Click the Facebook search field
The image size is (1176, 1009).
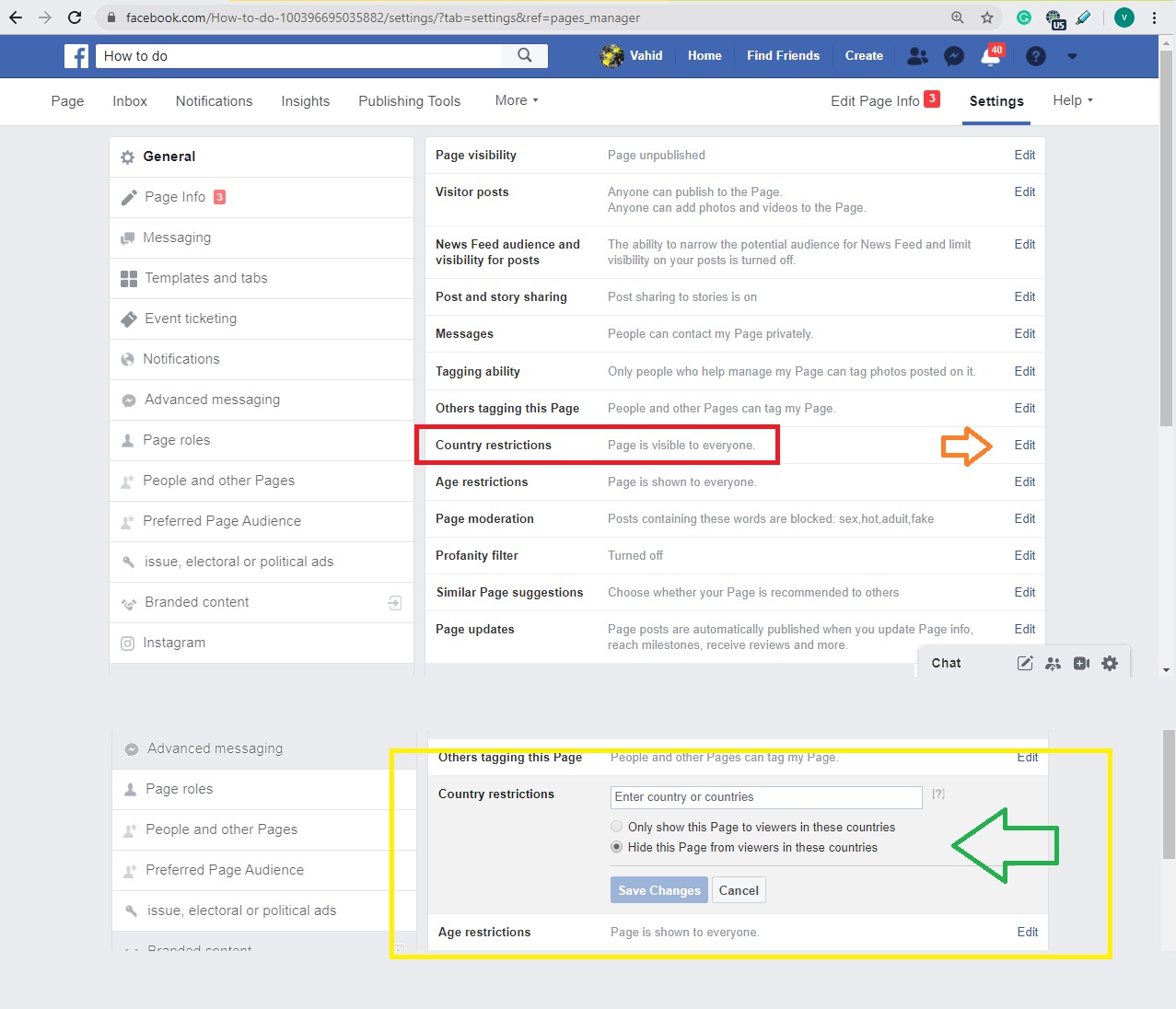pyautogui.click(x=299, y=56)
